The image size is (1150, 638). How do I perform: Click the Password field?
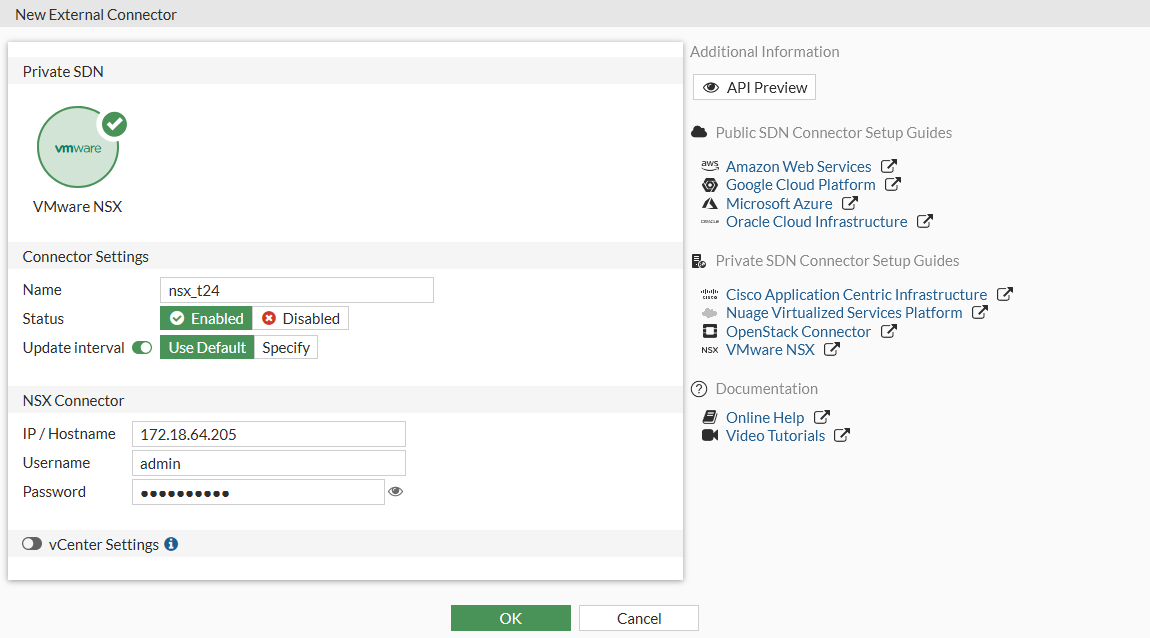[258, 492]
